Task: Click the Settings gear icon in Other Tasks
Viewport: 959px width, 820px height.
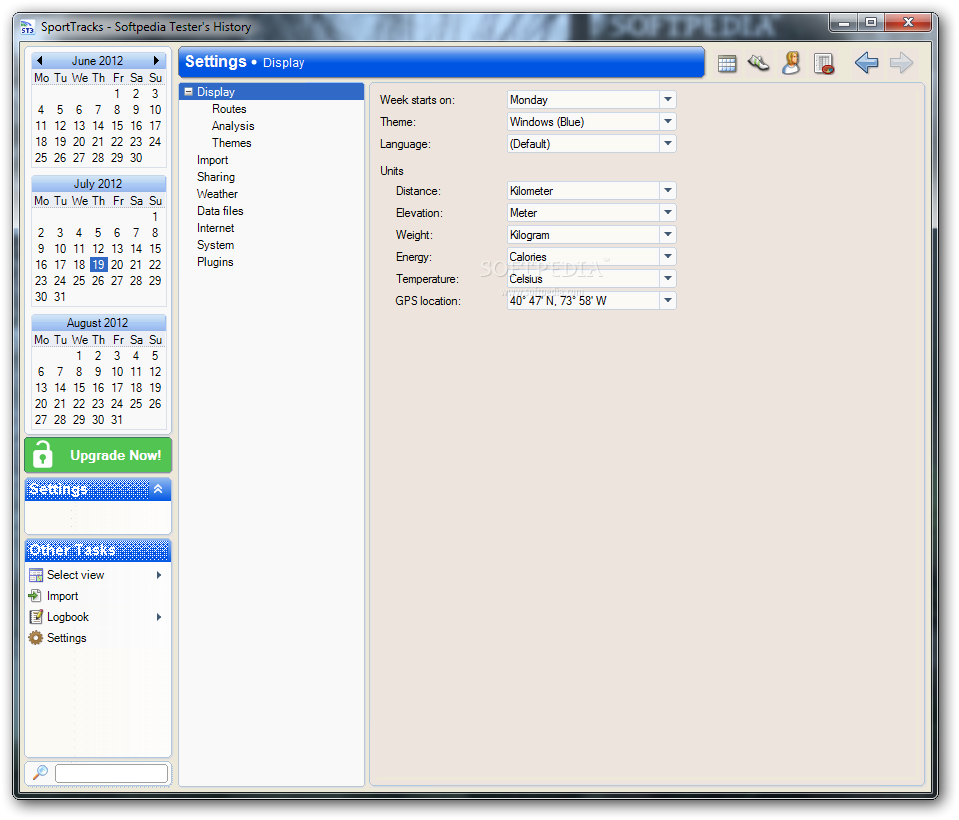Action: tap(36, 638)
